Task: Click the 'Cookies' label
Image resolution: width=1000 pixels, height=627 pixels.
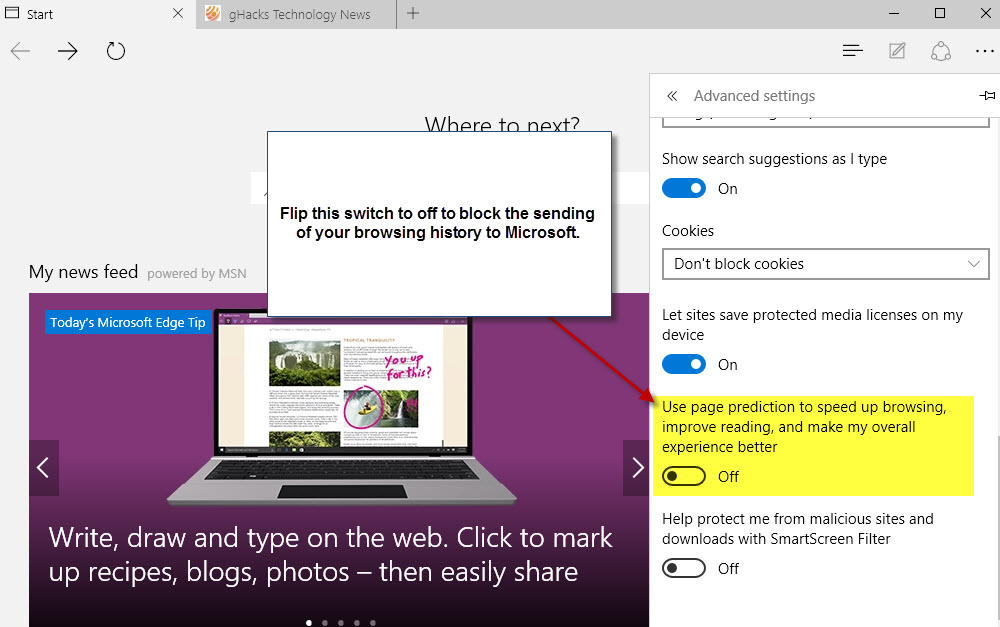Action: pyautogui.click(x=688, y=231)
